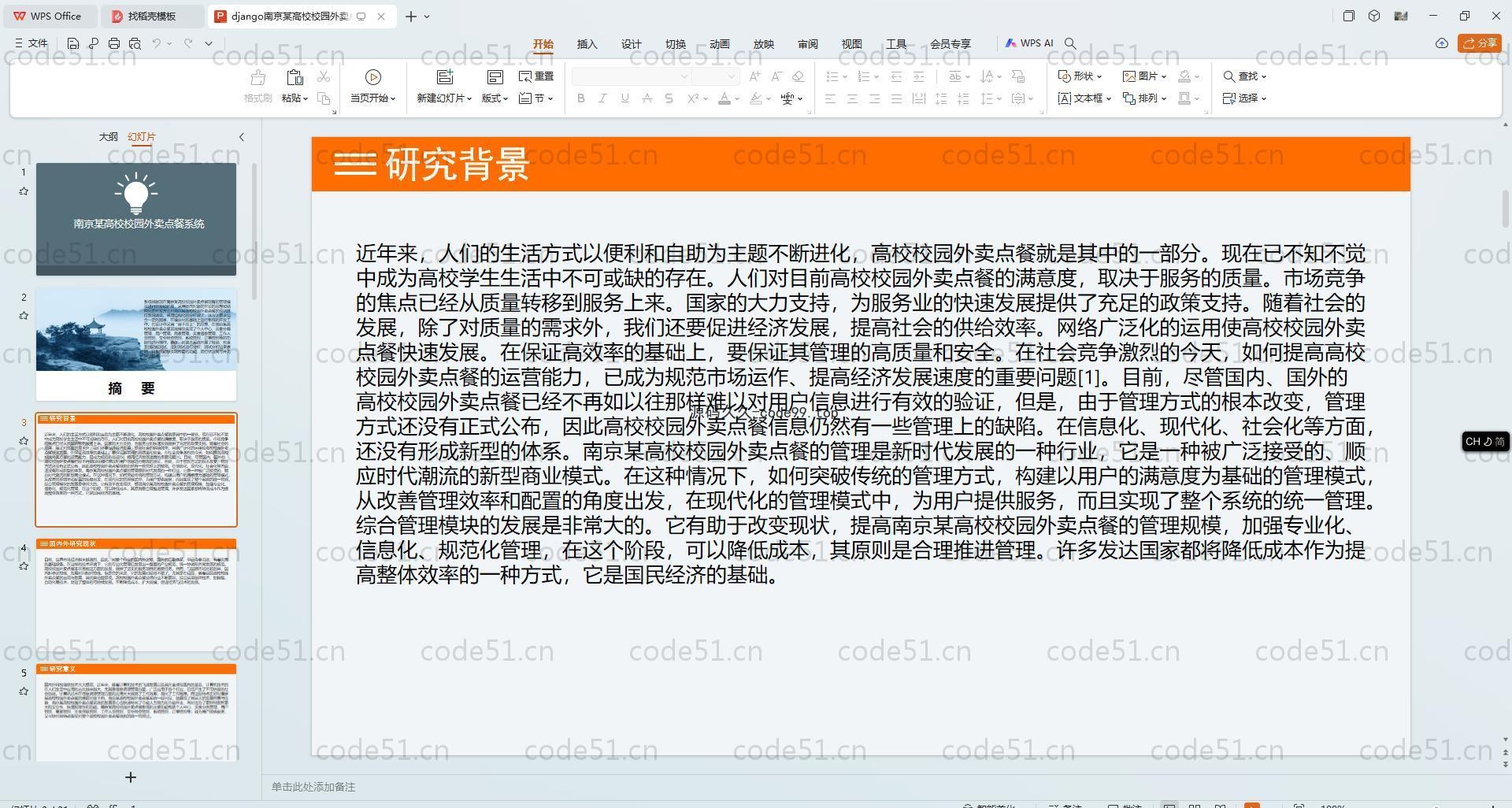Toggle text shadow S icon

click(669, 98)
